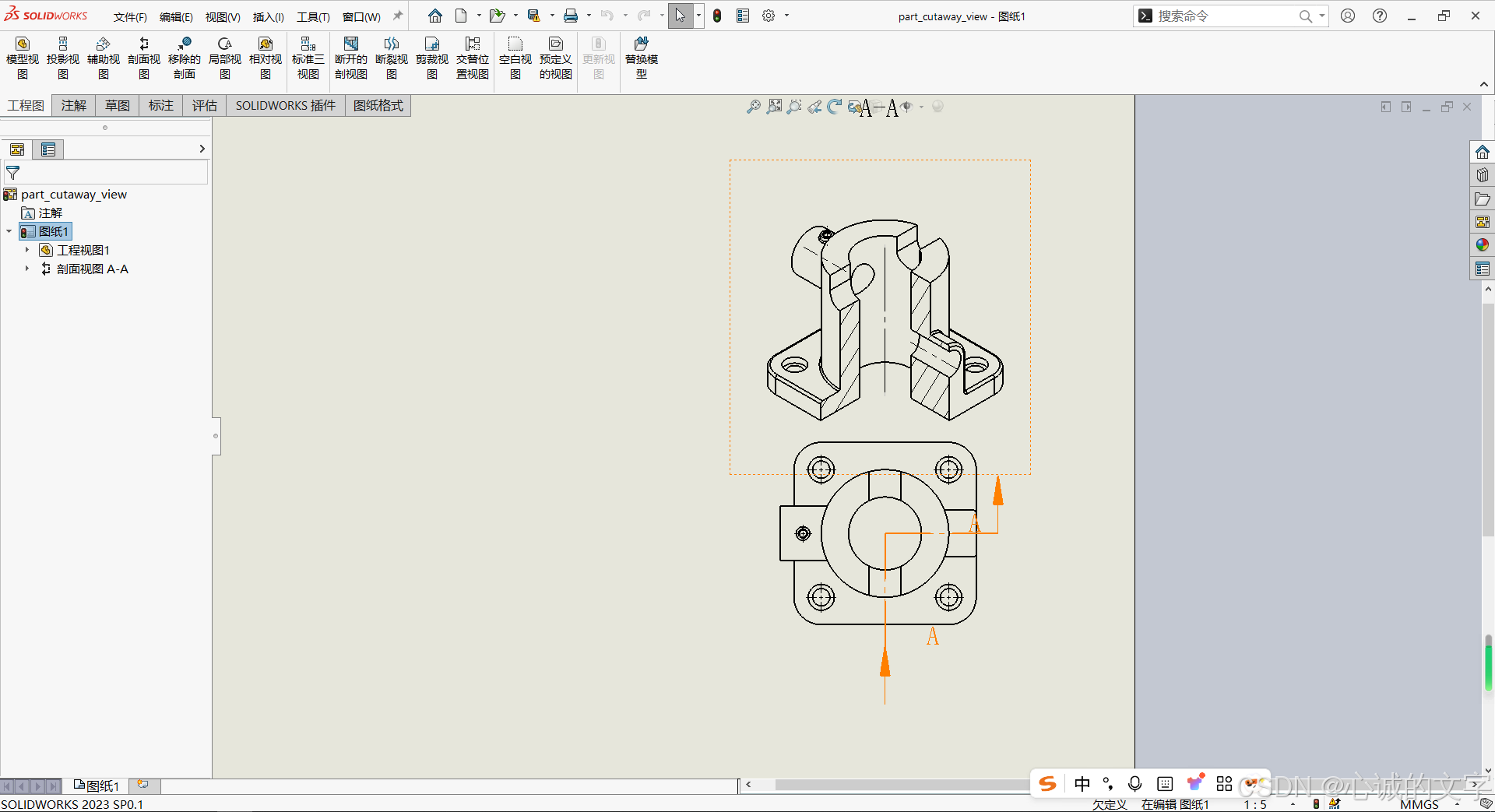
Task: Click the Replace Model tool
Action: [x=642, y=58]
